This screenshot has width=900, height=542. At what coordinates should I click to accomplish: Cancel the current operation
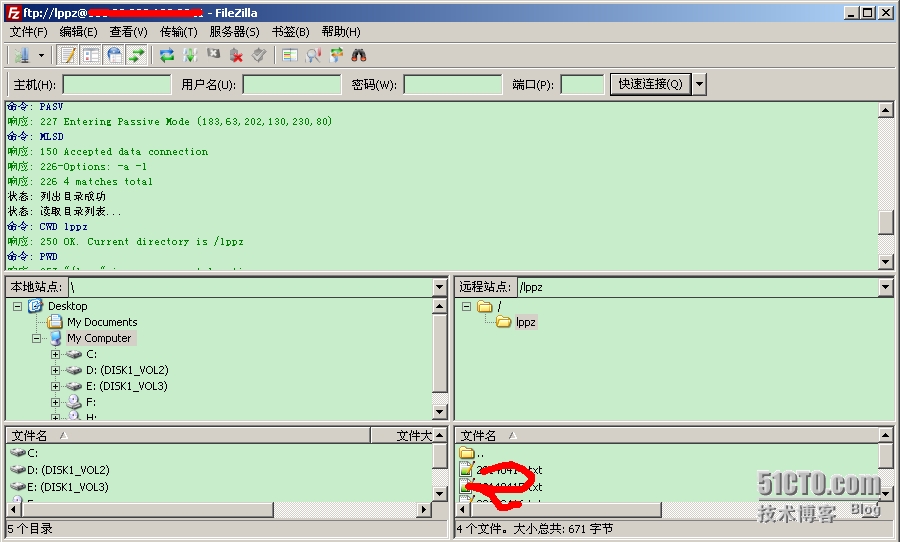(213, 55)
